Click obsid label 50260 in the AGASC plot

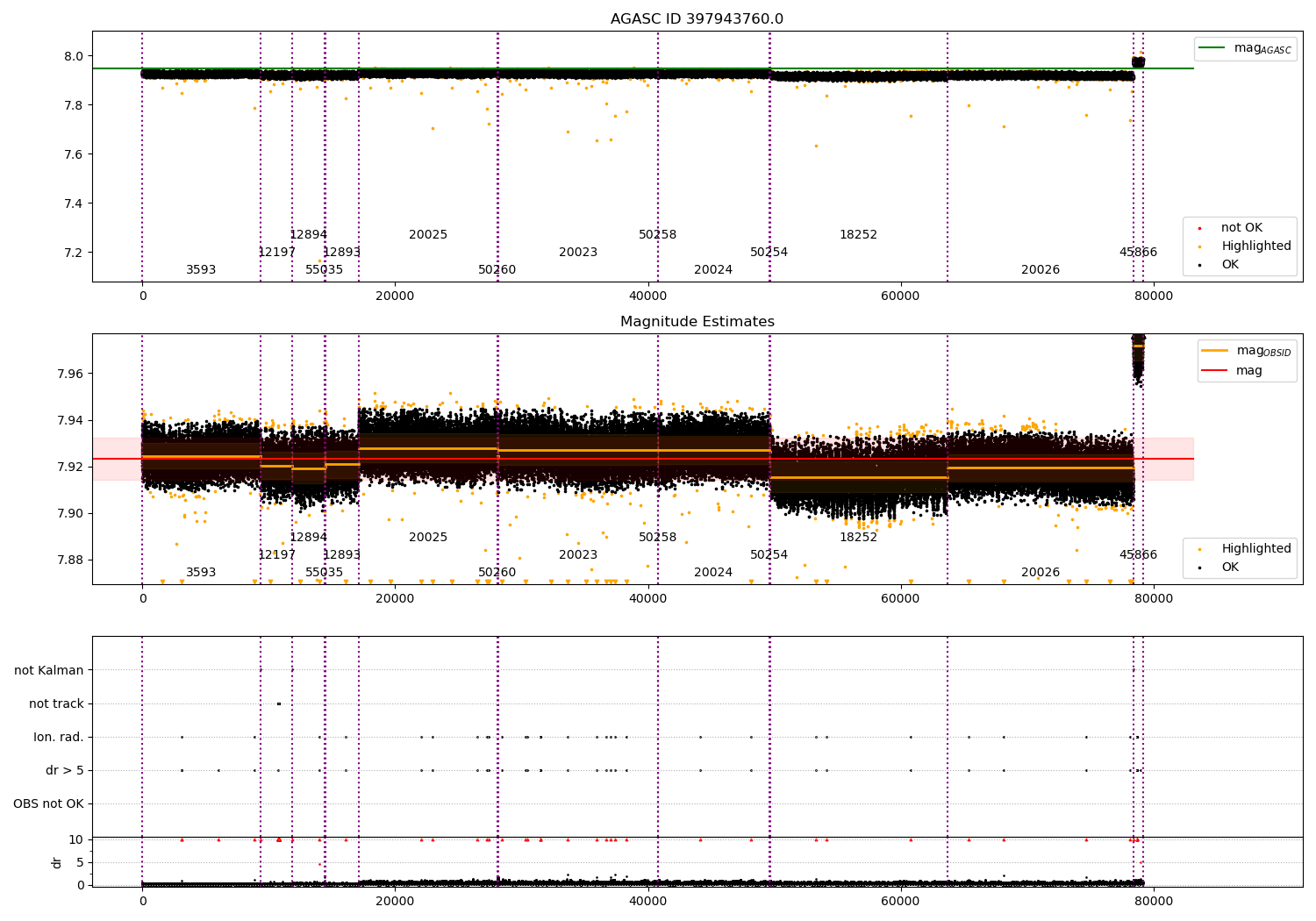coord(497,270)
